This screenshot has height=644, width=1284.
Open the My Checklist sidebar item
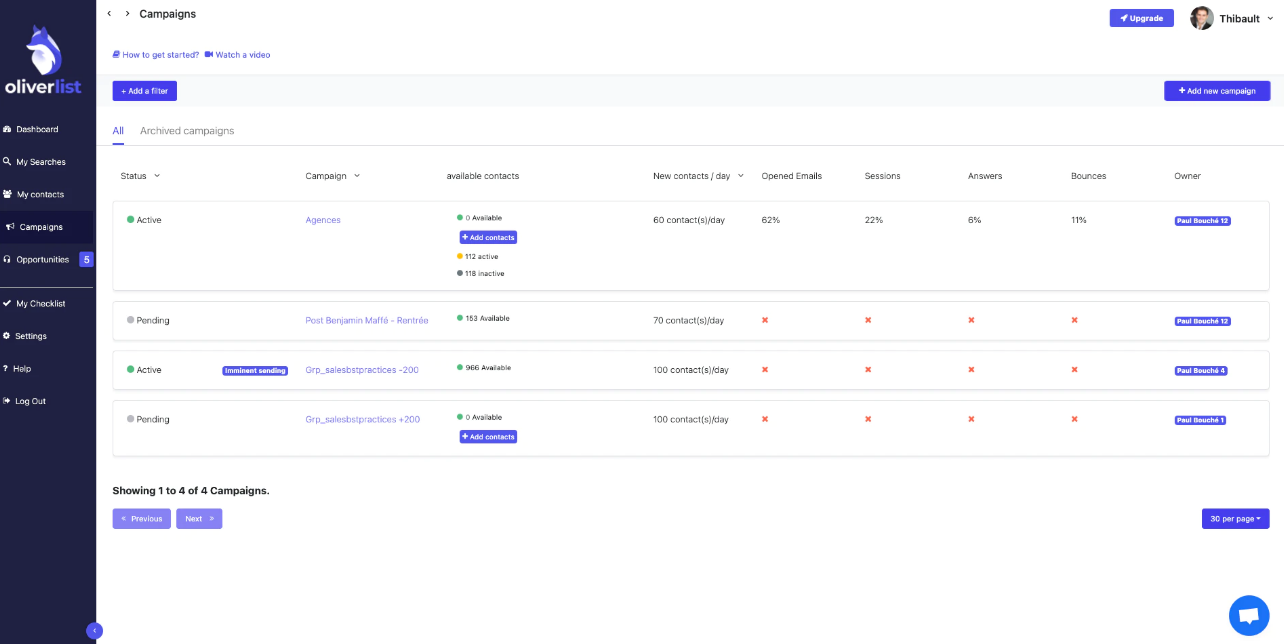pyautogui.click(x=40, y=304)
